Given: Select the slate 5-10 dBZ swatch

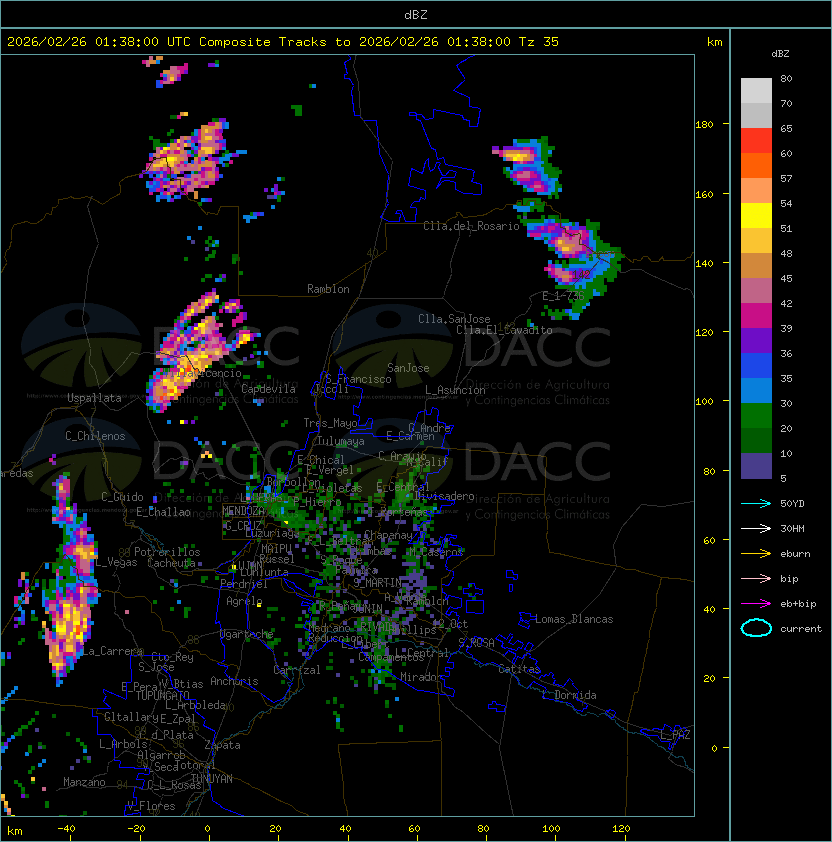Looking at the screenshot, I should pos(756,466).
